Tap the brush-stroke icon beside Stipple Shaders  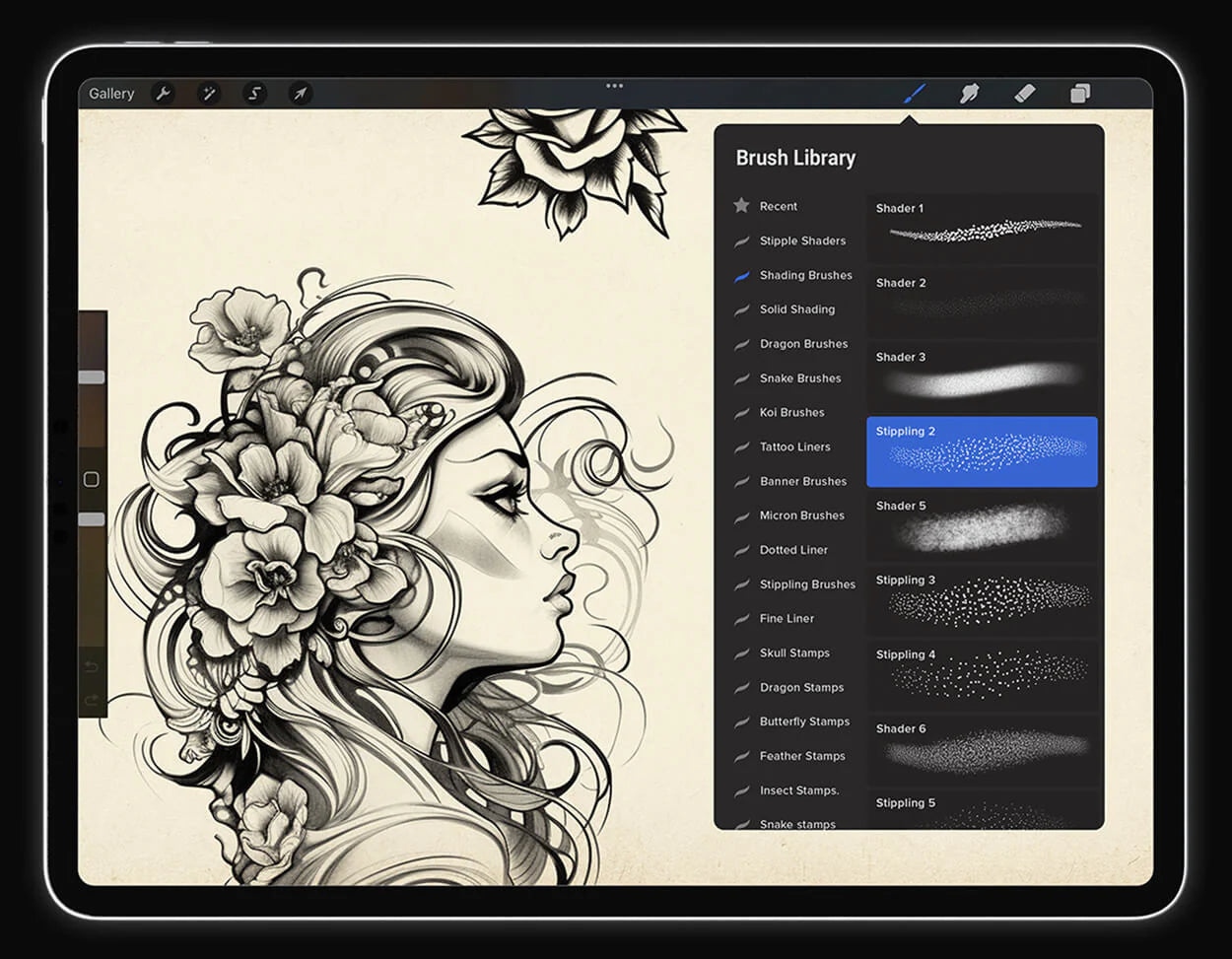[741, 241]
